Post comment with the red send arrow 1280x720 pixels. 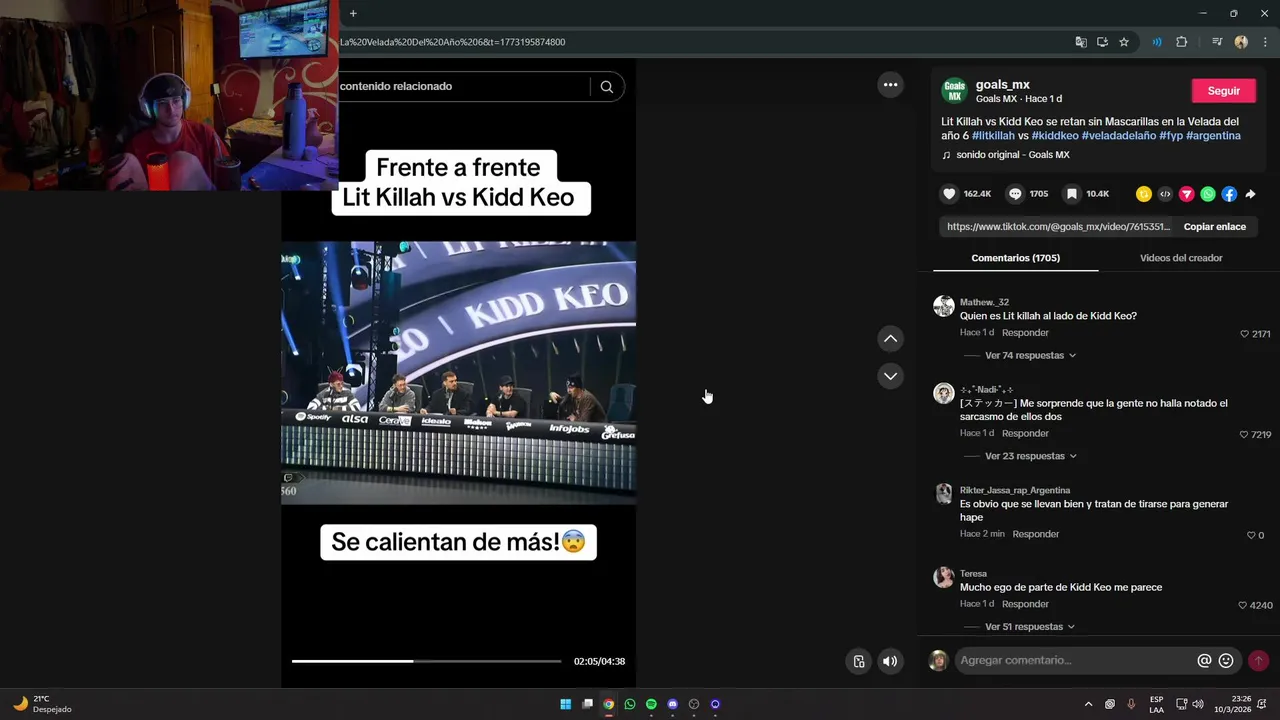pos(1258,661)
